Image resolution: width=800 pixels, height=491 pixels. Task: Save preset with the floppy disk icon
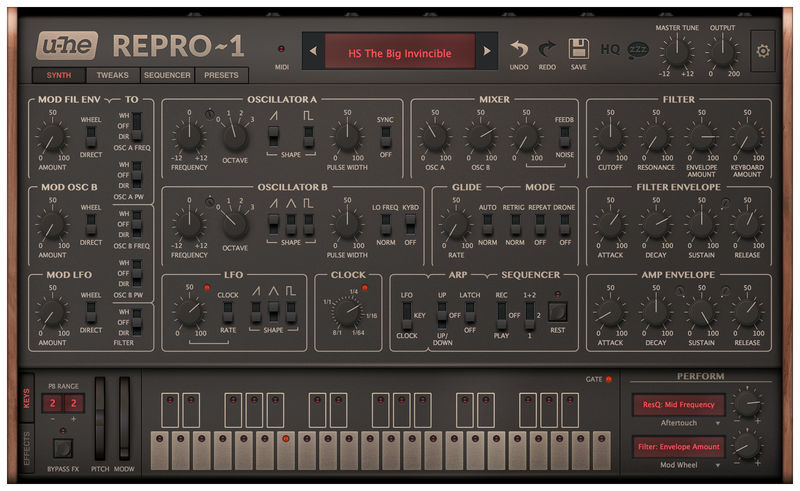[x=579, y=49]
